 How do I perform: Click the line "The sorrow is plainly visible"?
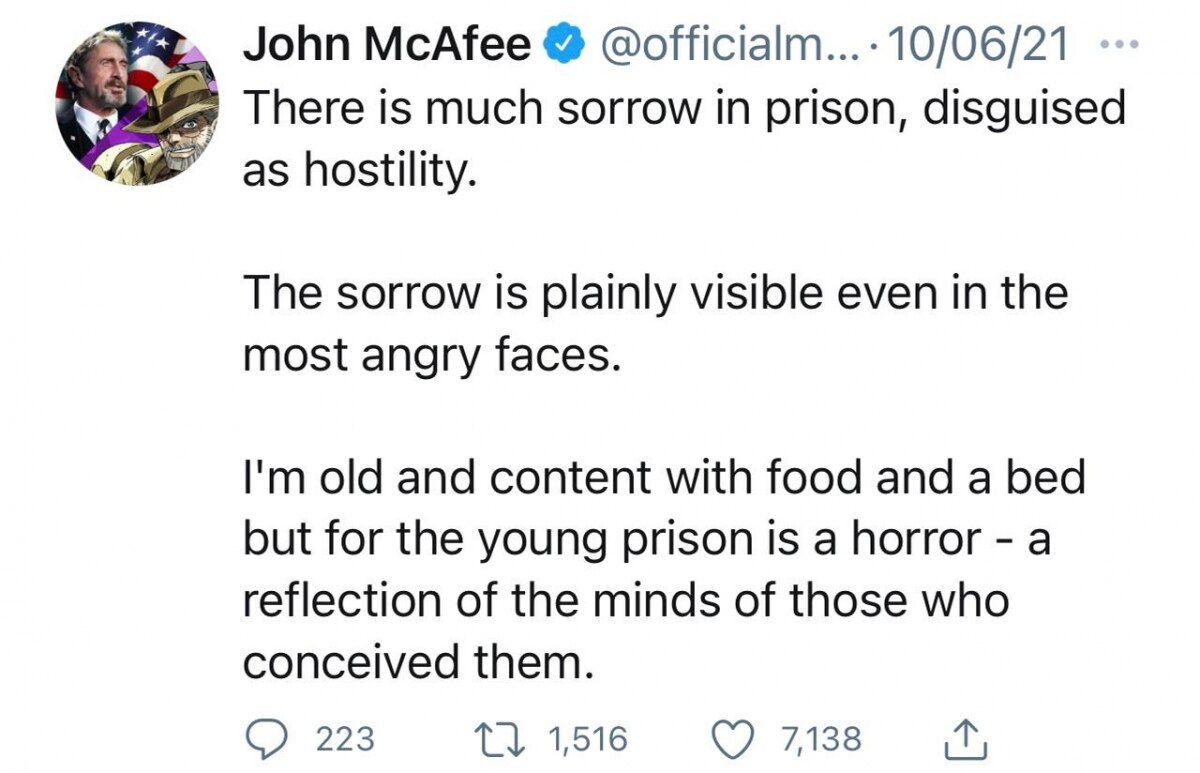pos(656,293)
